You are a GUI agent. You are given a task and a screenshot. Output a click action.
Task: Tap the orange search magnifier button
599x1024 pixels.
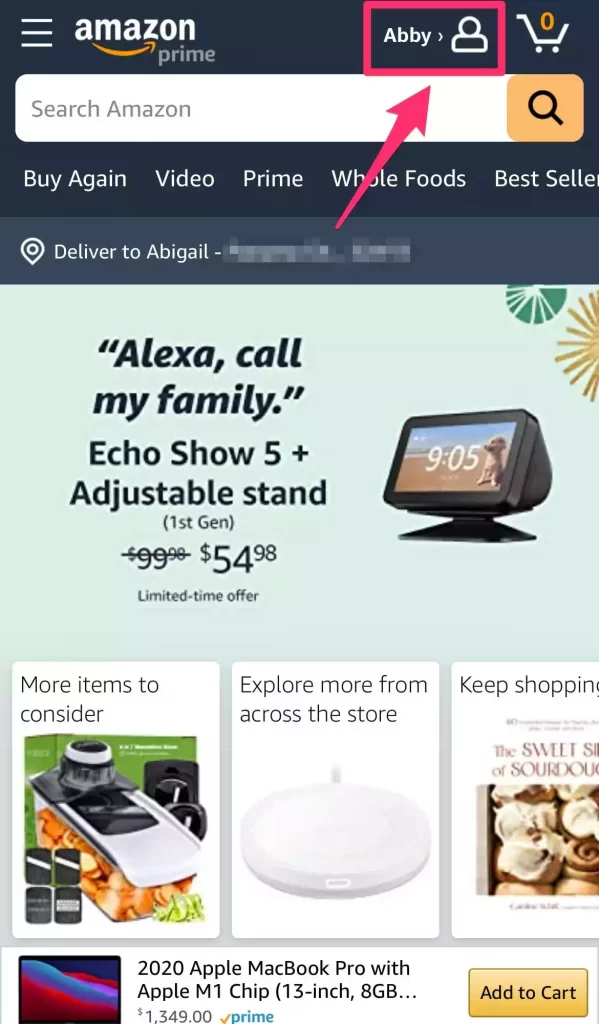pos(545,108)
